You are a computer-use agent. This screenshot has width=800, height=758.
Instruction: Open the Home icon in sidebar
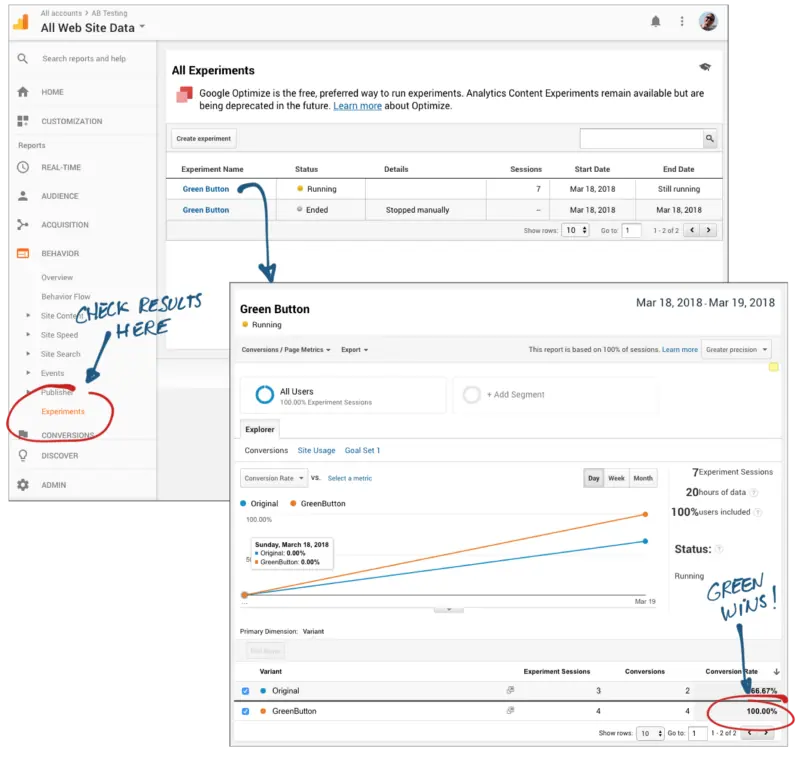pos(23,92)
